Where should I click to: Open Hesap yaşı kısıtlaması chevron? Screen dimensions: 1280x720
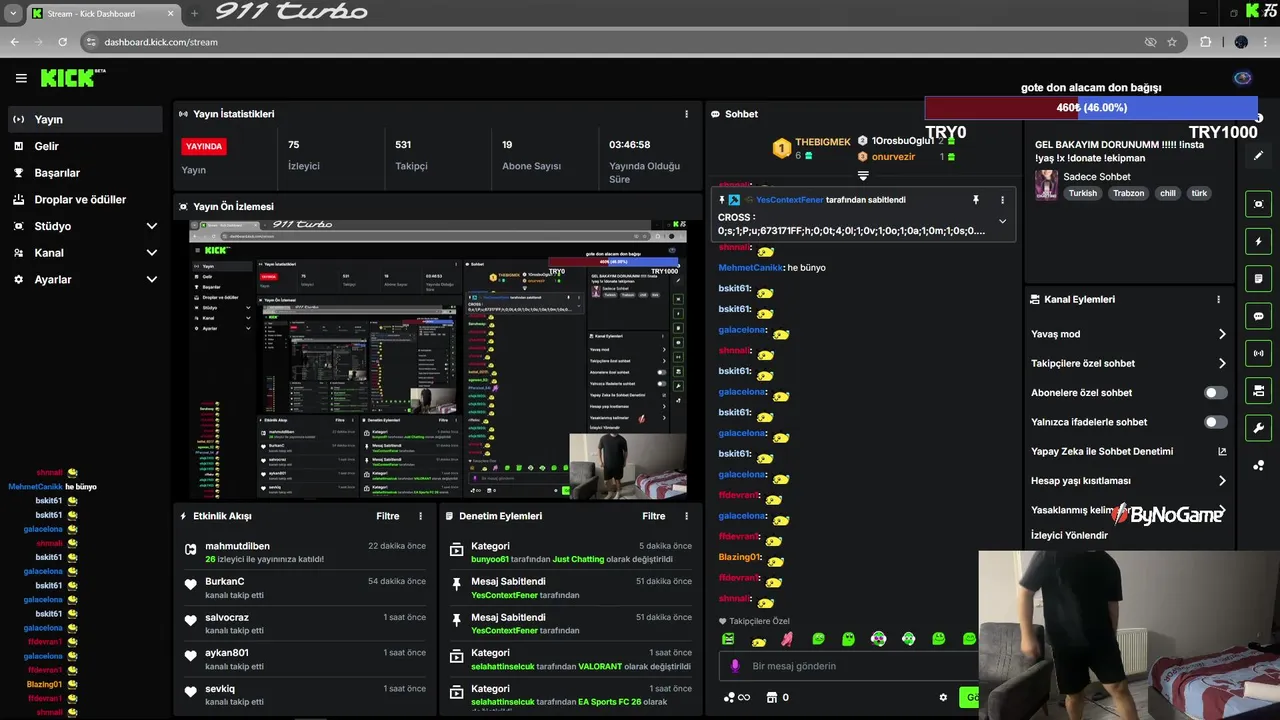tap(1222, 481)
